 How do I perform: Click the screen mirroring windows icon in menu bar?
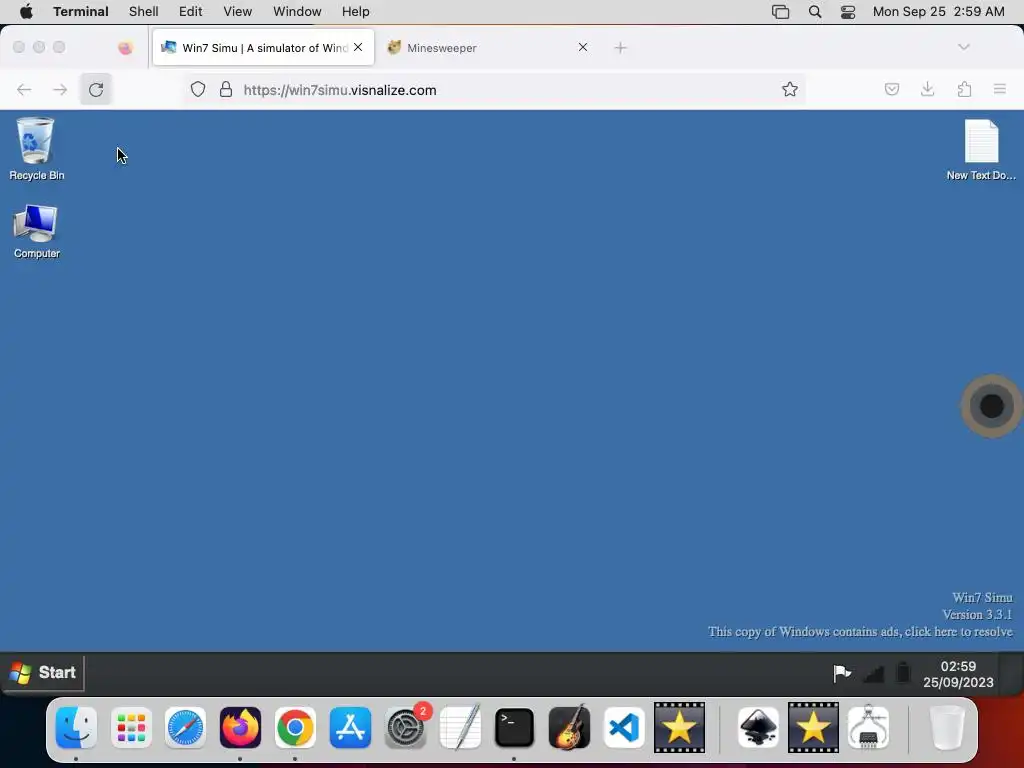point(780,12)
